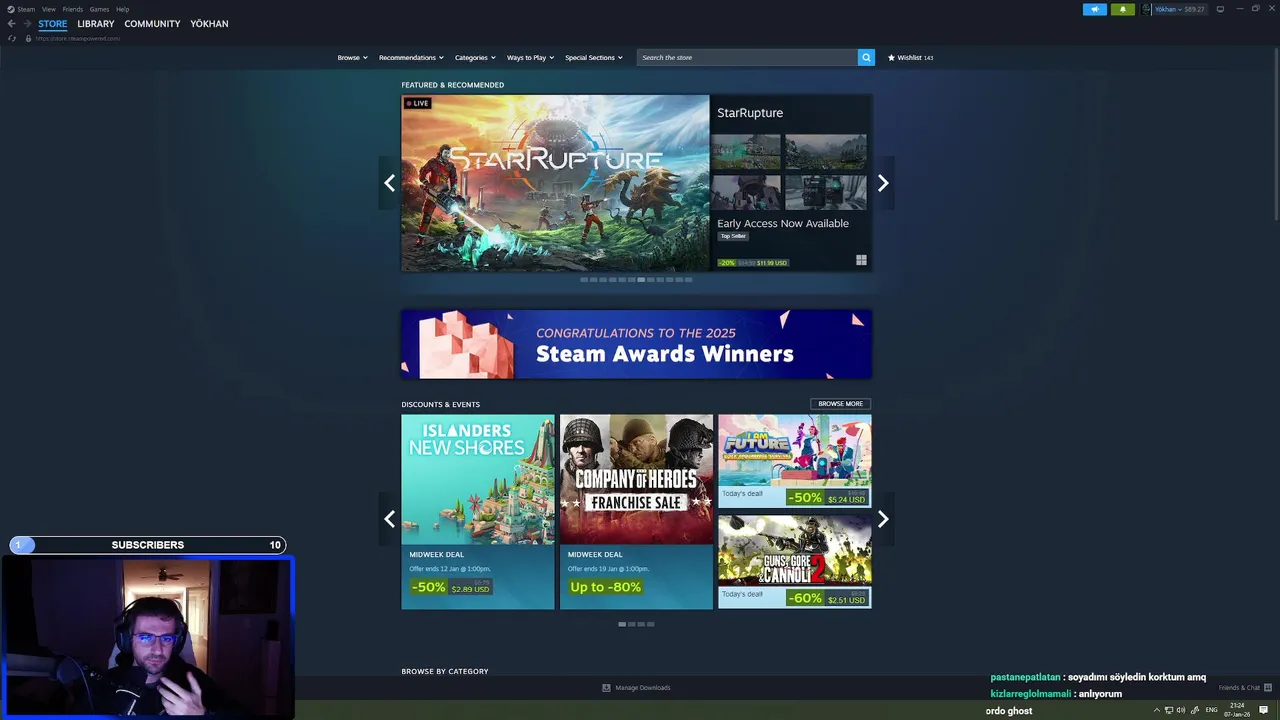Click the Steam logo icon in menu bar
The width and height of the screenshot is (1280, 720).
click(11, 9)
